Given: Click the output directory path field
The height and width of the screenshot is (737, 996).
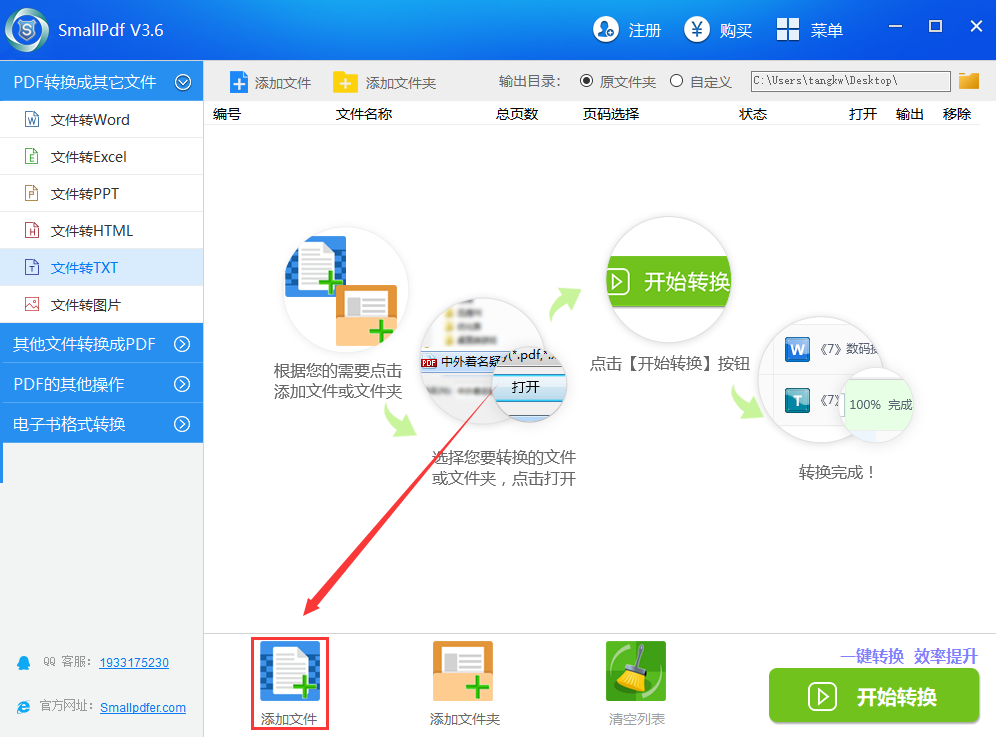Looking at the screenshot, I should pos(851,81).
